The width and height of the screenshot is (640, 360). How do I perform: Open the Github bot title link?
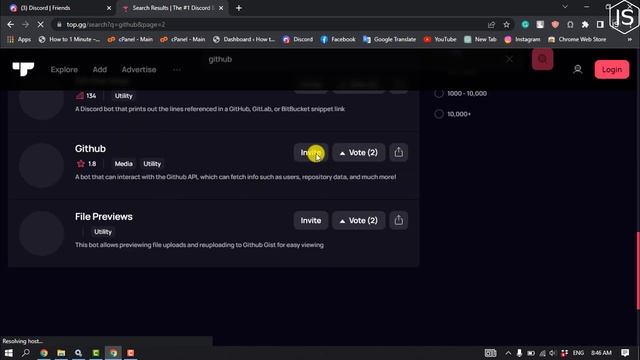pyautogui.click(x=90, y=149)
